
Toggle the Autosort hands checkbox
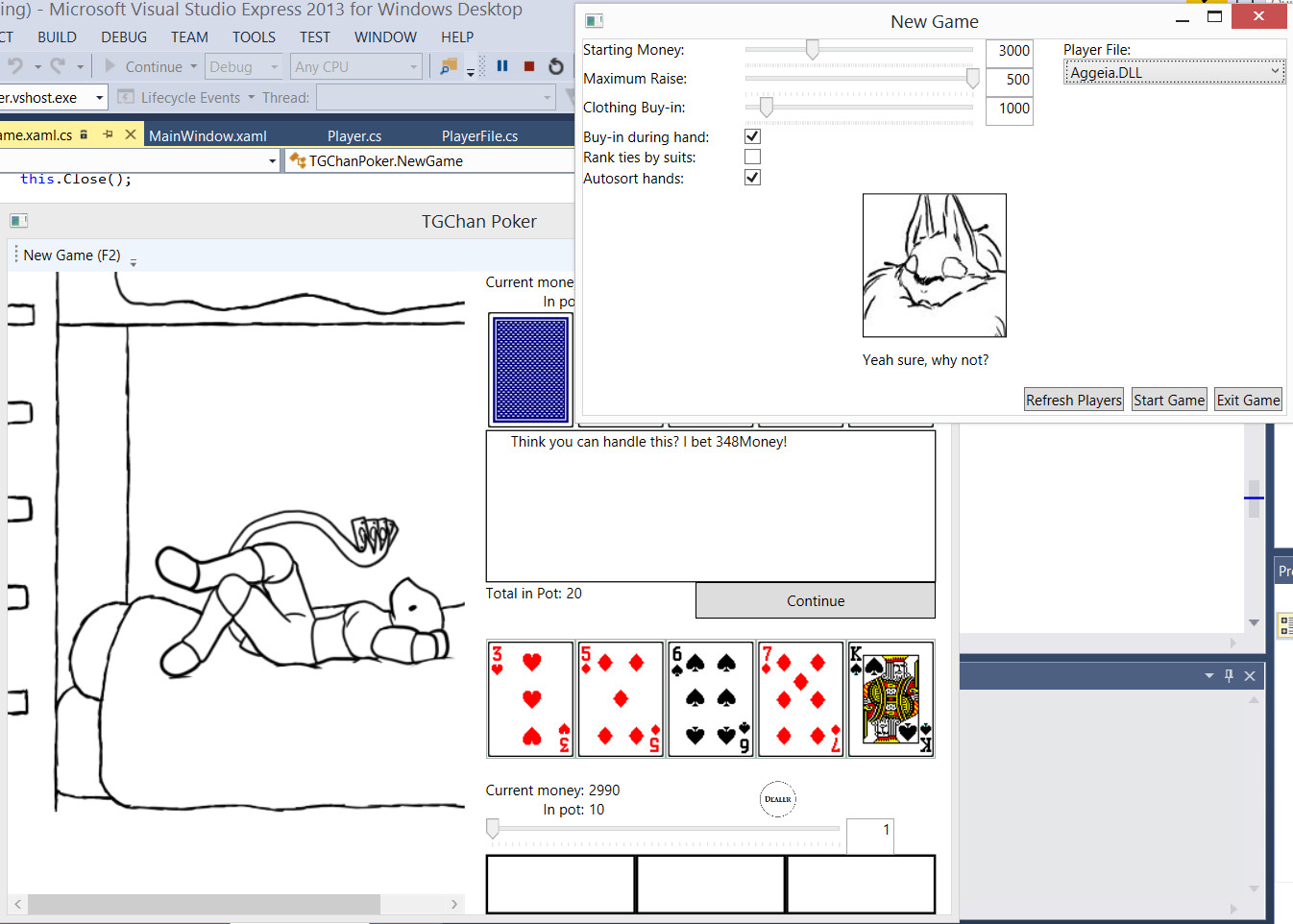753,178
